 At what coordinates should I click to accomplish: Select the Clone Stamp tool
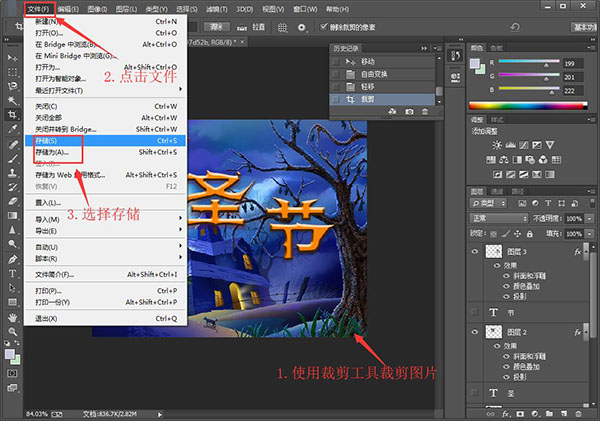pyautogui.click(x=12, y=173)
